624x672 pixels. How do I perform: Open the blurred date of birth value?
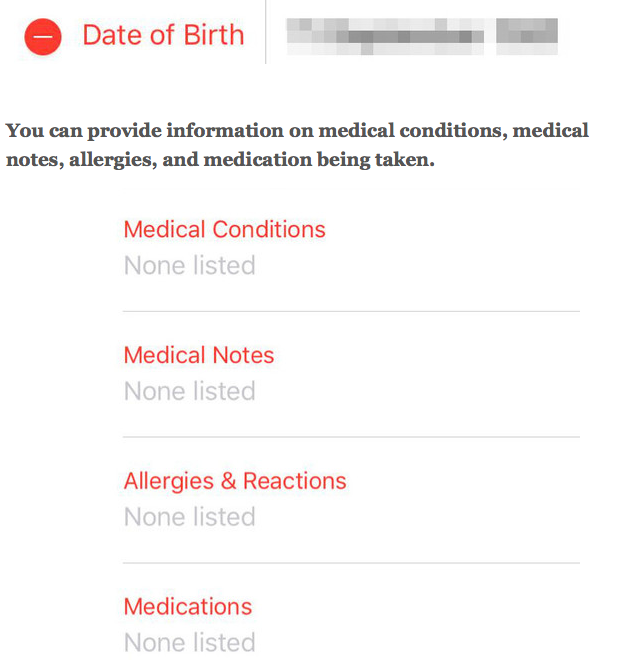click(x=422, y=36)
